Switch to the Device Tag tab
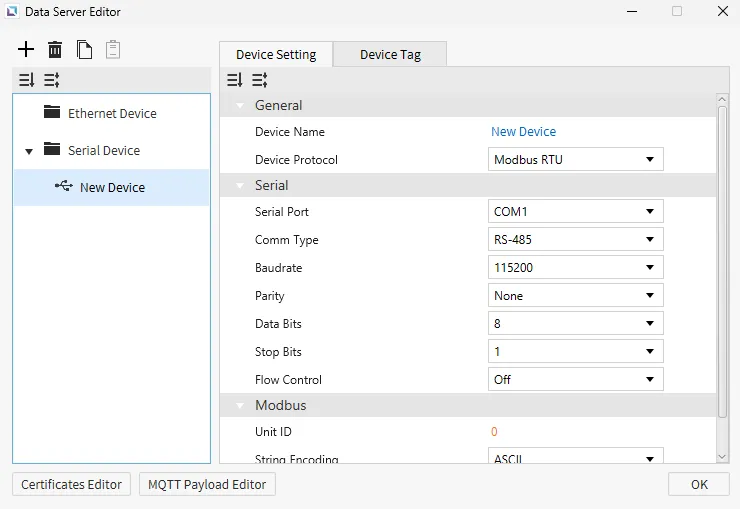Screen dimensions: 740x509 (390, 55)
